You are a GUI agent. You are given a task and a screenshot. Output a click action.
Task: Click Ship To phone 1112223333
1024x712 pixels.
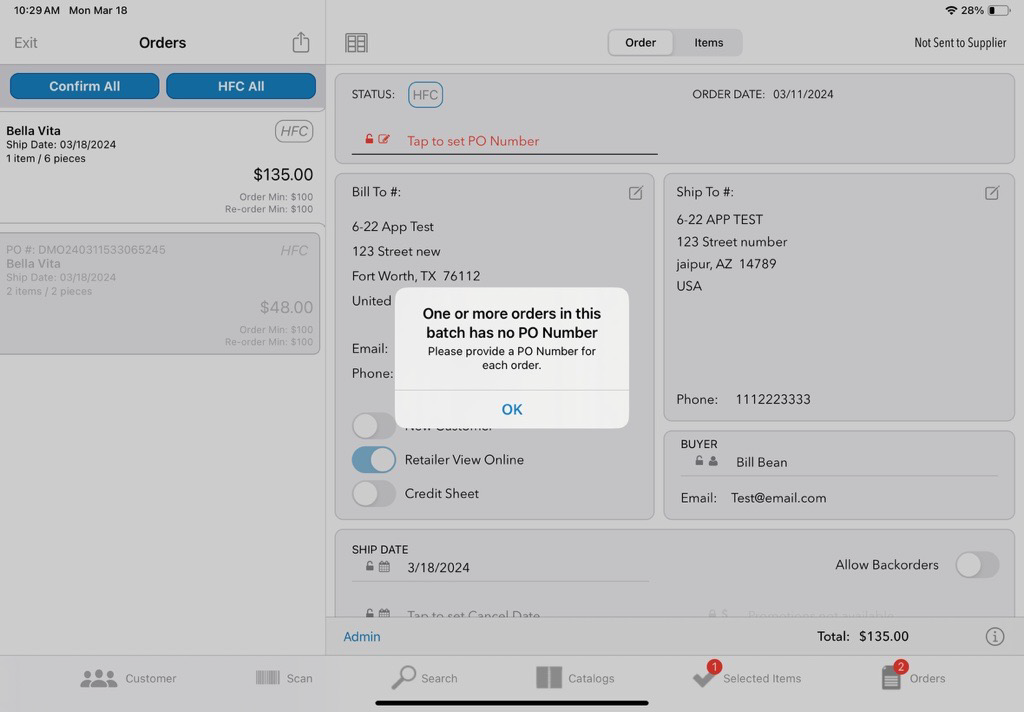(773, 399)
